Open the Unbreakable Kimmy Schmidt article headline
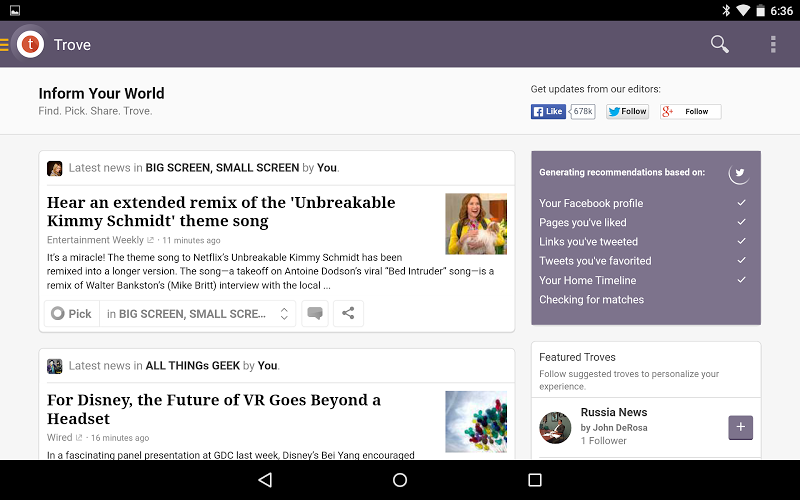 (221, 211)
